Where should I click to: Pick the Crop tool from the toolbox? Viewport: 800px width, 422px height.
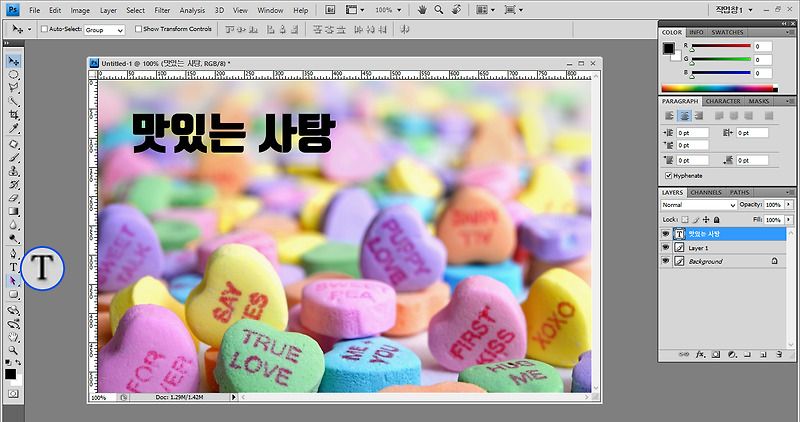tap(14, 114)
